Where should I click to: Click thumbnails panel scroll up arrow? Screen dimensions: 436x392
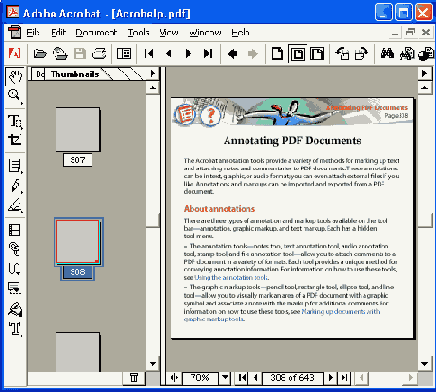point(153,88)
